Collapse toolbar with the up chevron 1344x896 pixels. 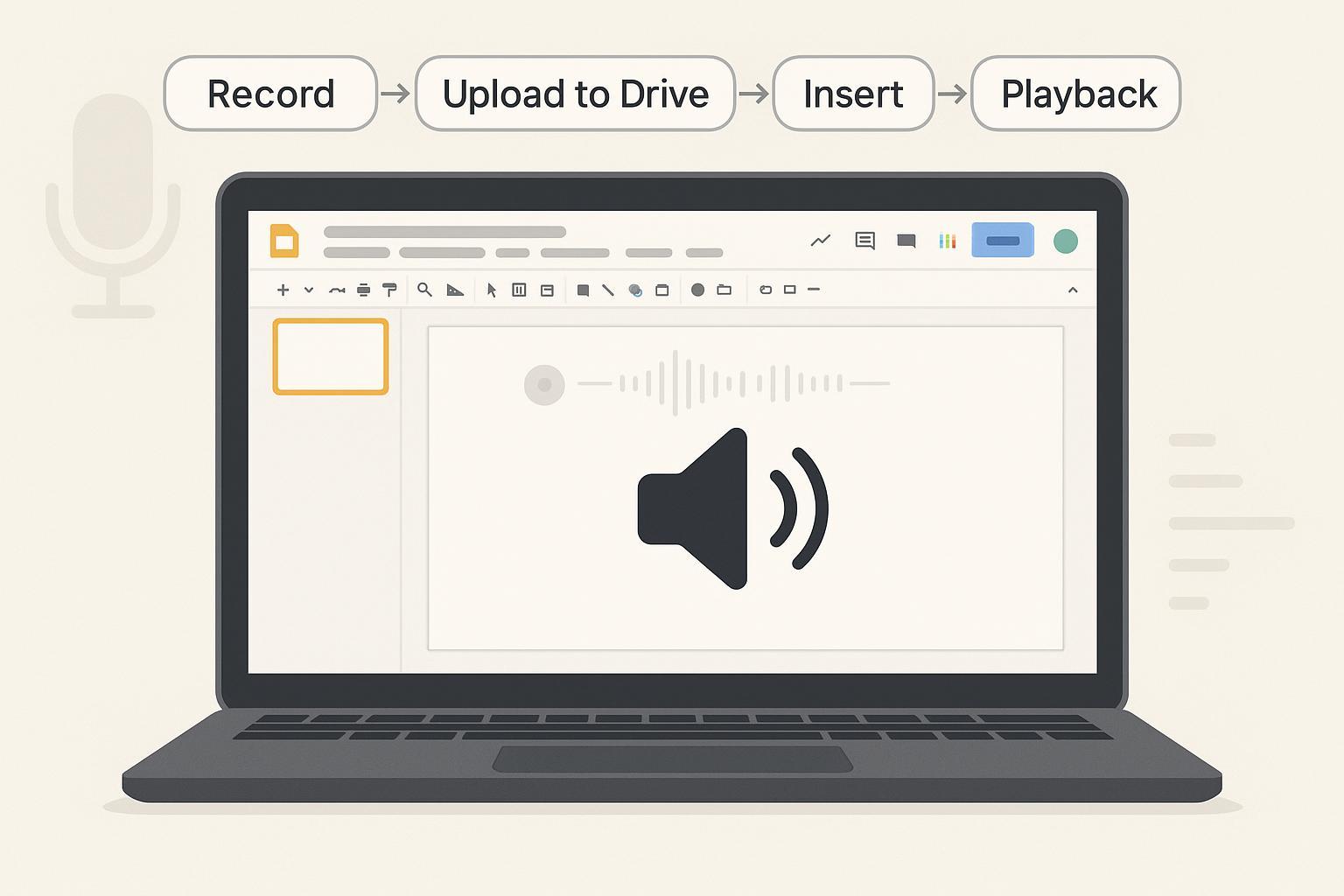point(1073,290)
